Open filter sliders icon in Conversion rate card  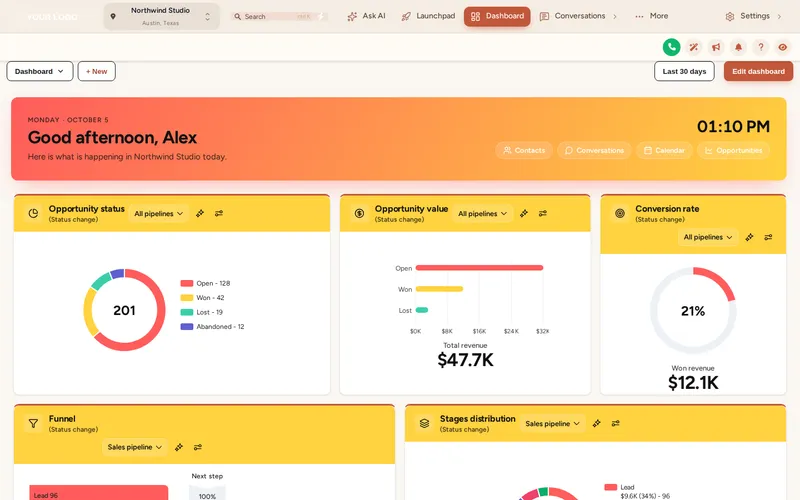[768, 237]
